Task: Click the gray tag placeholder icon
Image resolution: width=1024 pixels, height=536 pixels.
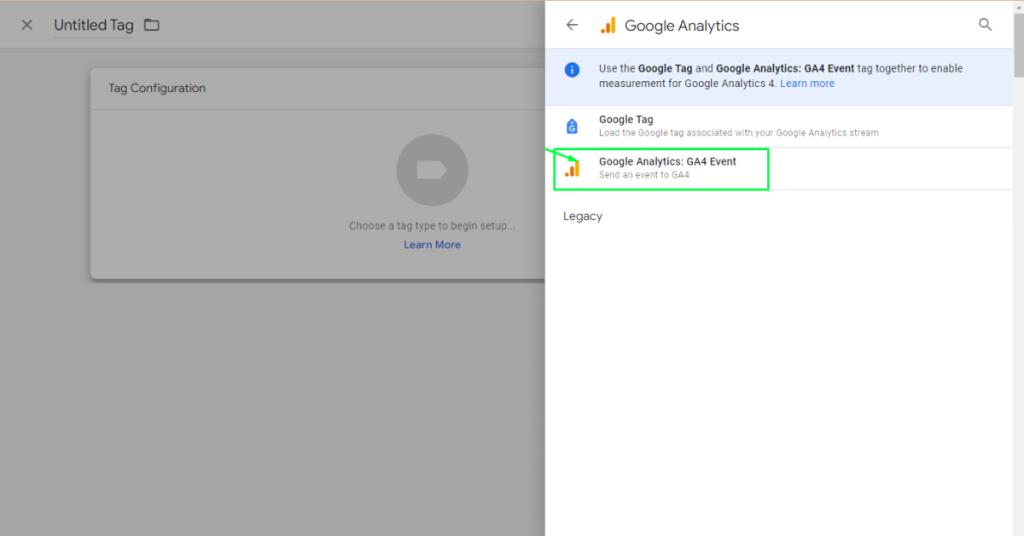Action: click(432, 170)
